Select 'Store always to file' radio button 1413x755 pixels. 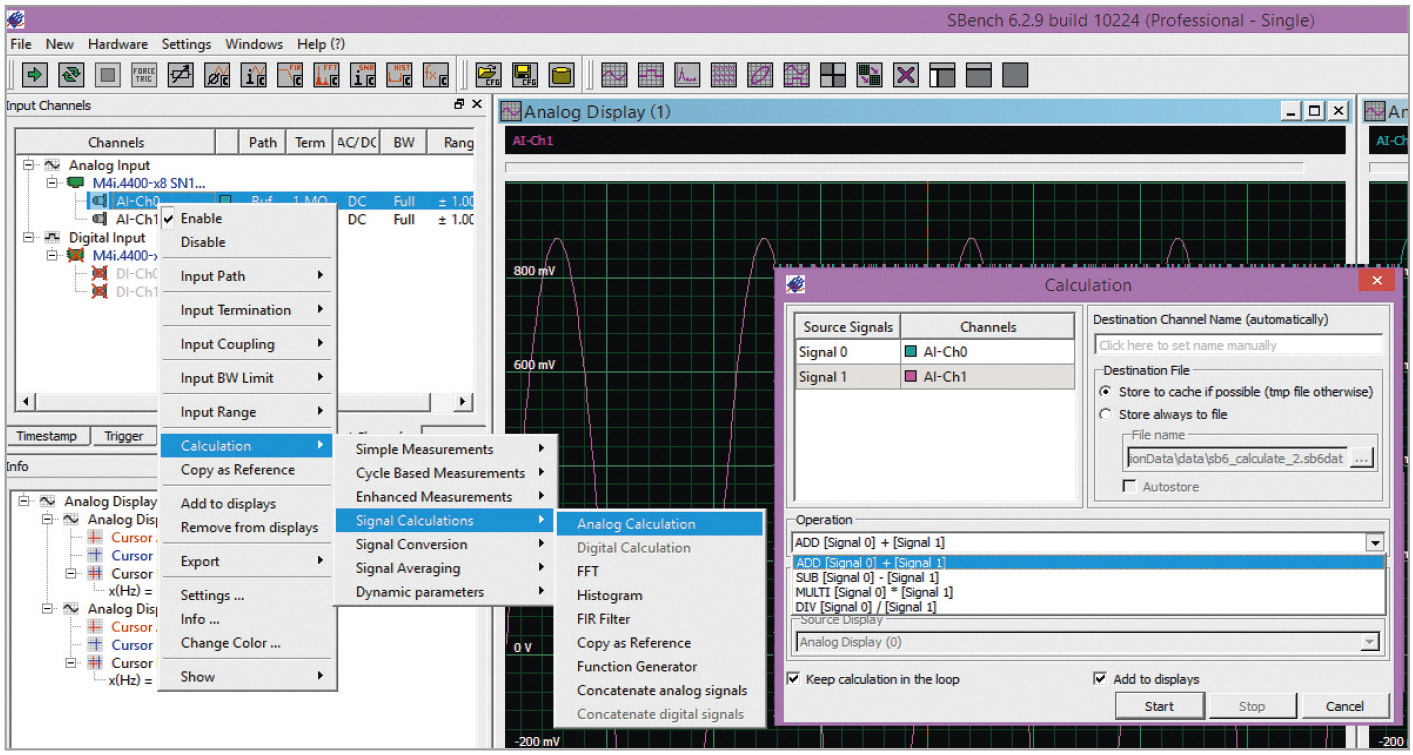(x=1105, y=414)
